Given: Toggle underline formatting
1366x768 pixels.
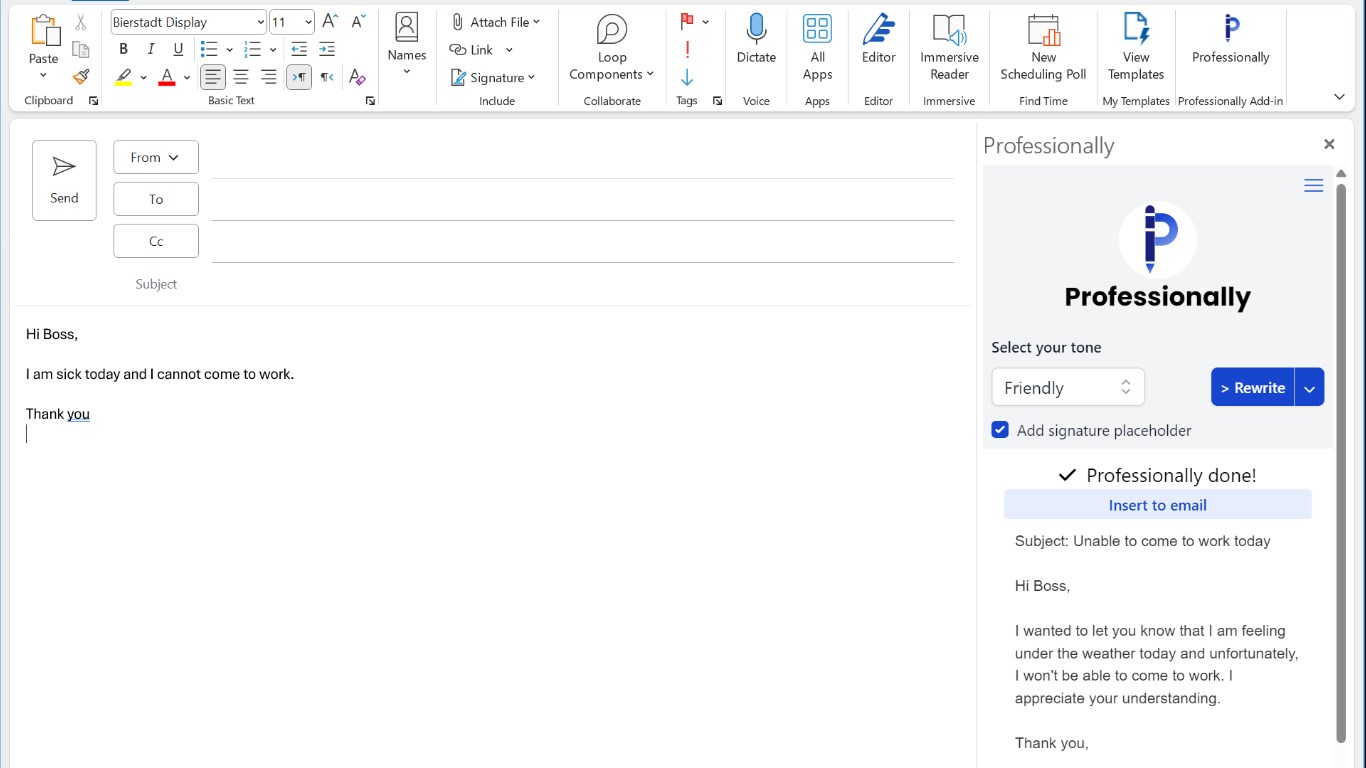Looking at the screenshot, I should click(x=178, y=50).
